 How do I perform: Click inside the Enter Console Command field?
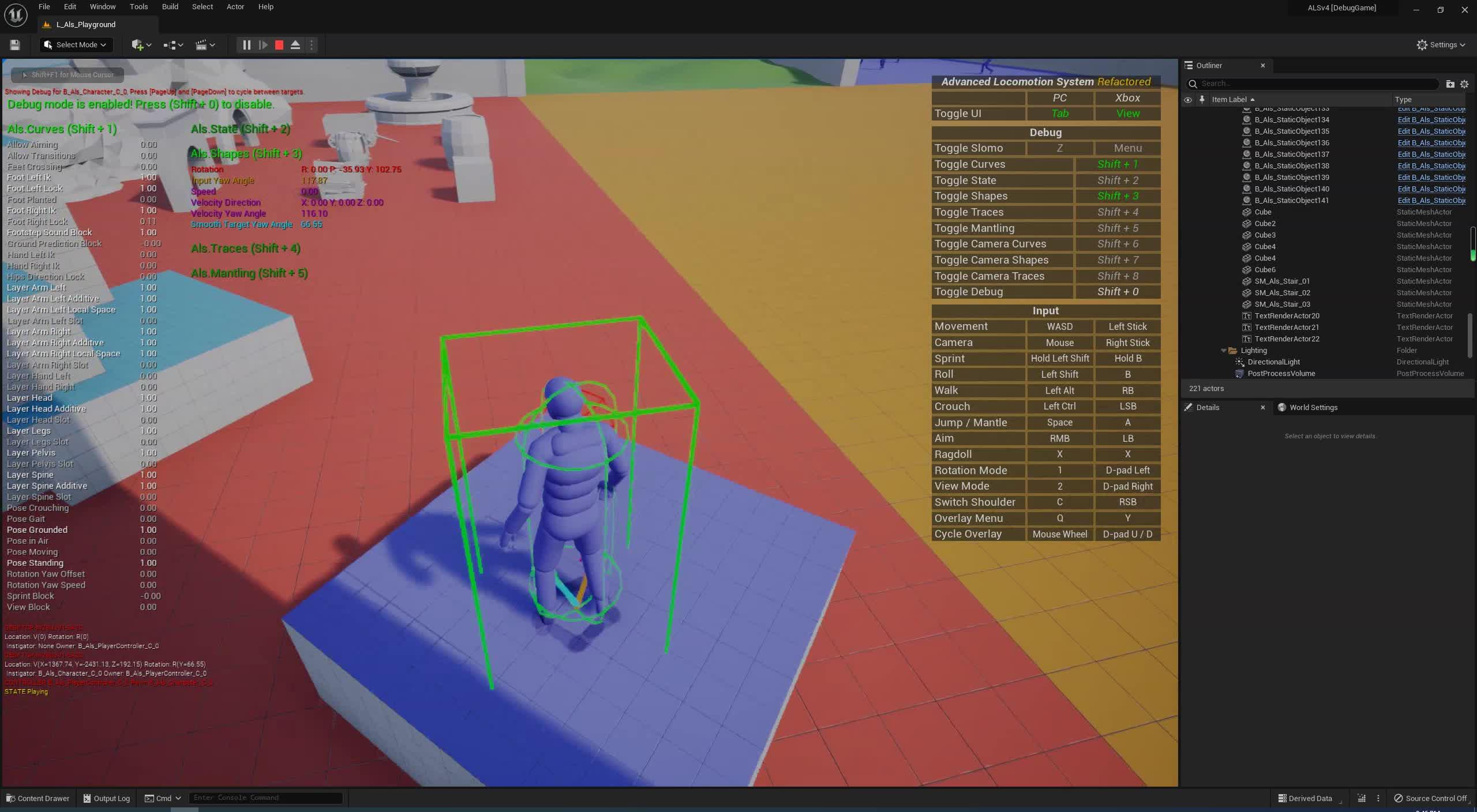pyautogui.click(x=265, y=798)
